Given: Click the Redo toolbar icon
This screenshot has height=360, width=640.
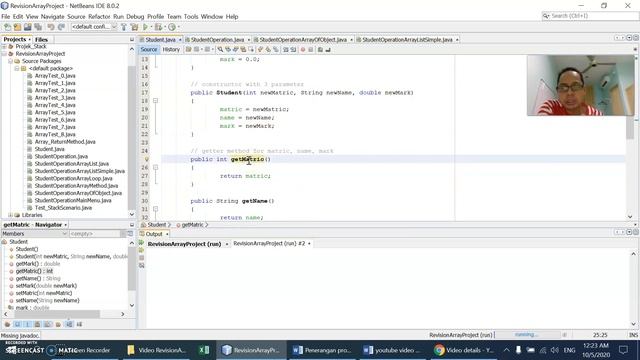Looking at the screenshot, I should [61, 27].
